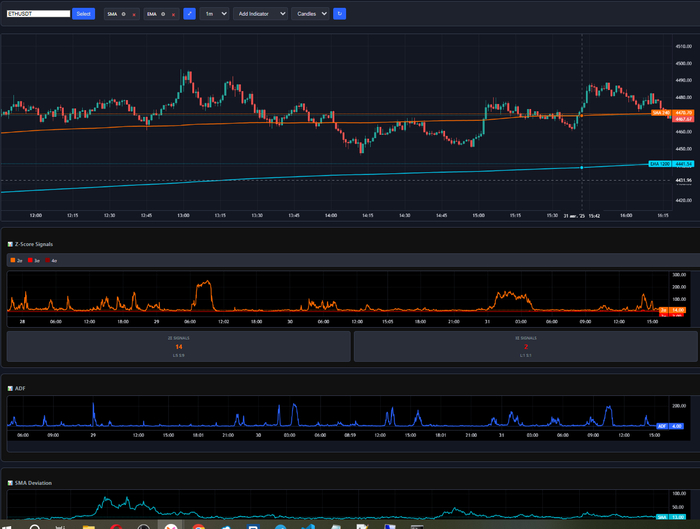Click the 3σ Signals count card showing 2
Image resolution: width=700 pixels, height=529 pixels.
point(526,346)
